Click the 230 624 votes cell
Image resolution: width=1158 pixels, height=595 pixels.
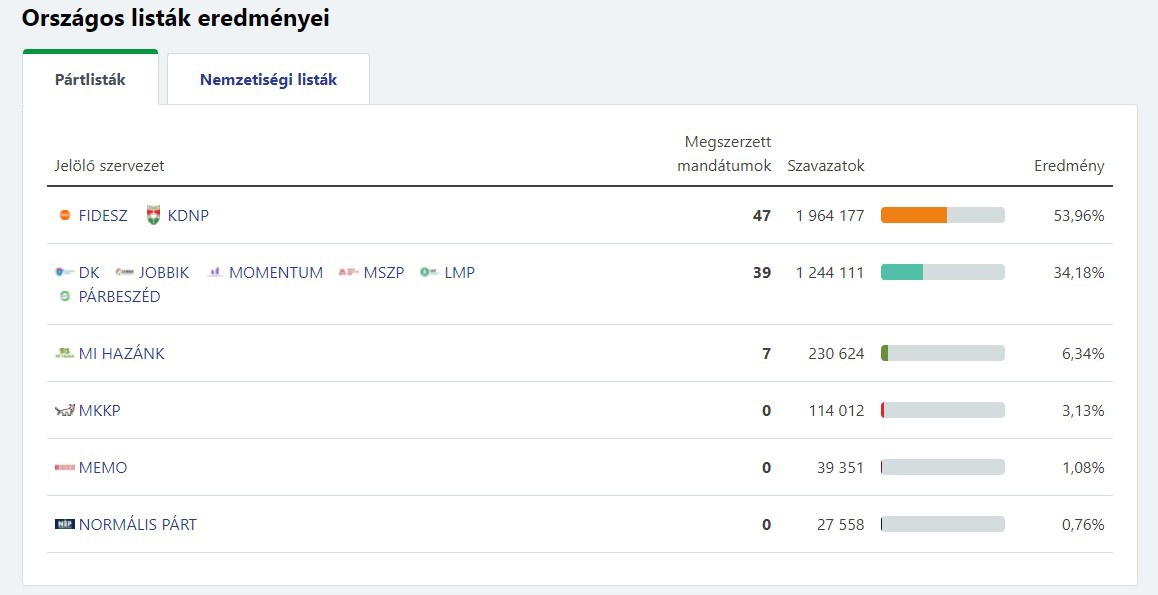836,354
